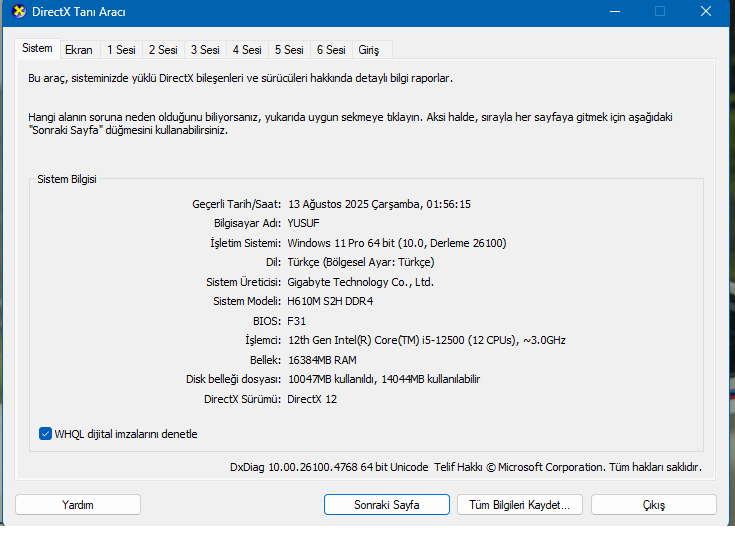Show the 5 Sesi tab
The height and width of the screenshot is (550, 735).
pyautogui.click(x=289, y=50)
